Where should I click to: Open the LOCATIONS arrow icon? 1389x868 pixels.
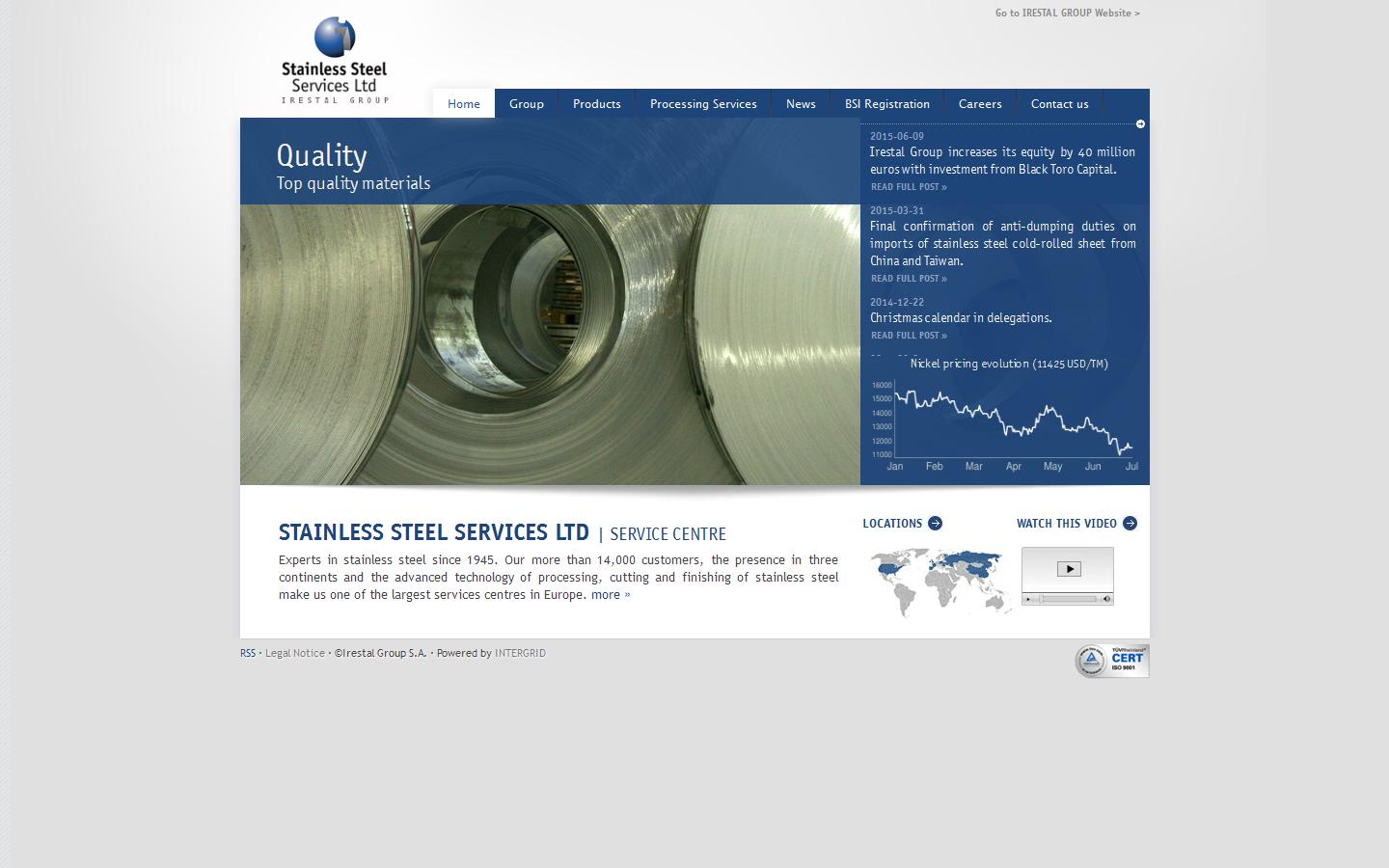tap(935, 523)
